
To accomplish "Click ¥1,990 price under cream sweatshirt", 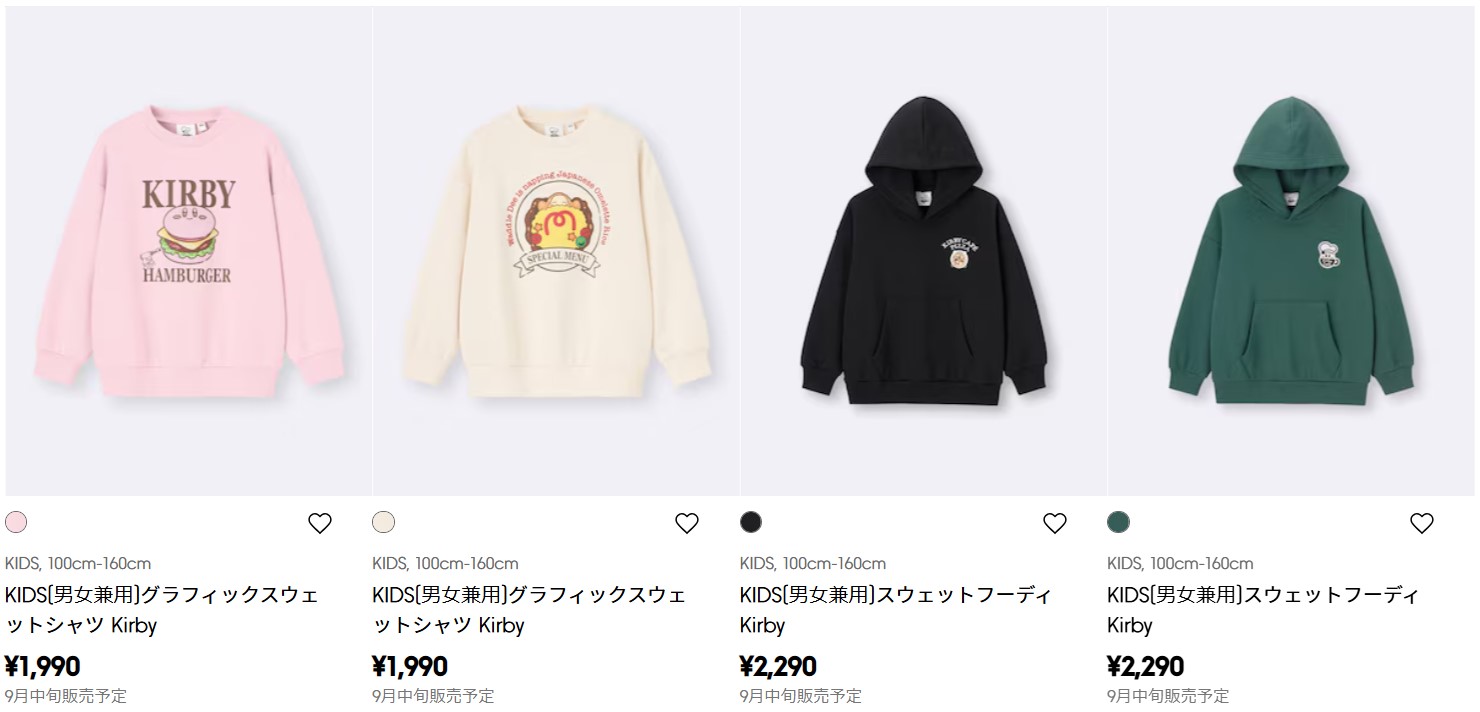I will (x=410, y=666).
